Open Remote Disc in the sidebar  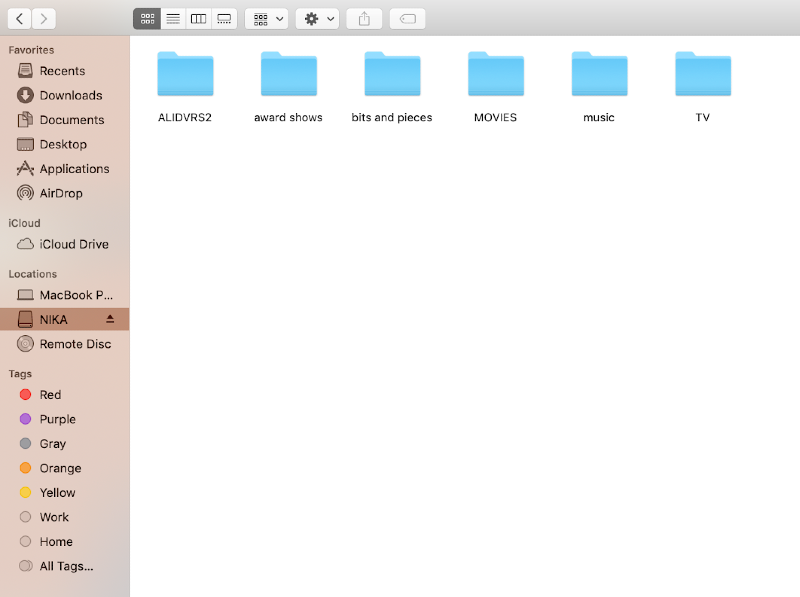coord(65,344)
